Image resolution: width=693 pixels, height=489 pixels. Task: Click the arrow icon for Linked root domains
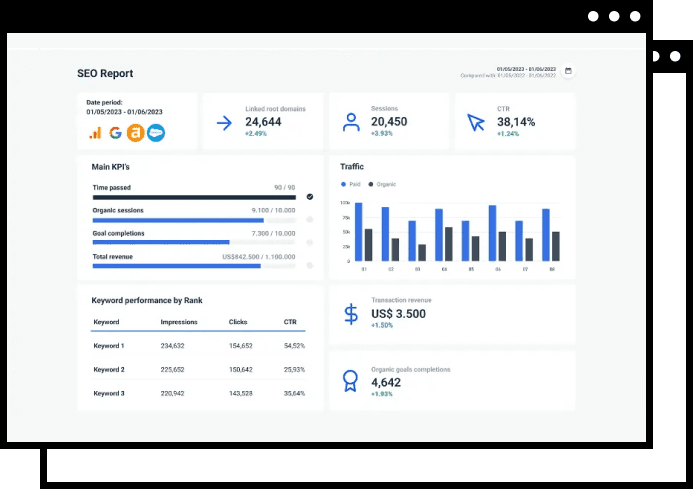coord(224,123)
